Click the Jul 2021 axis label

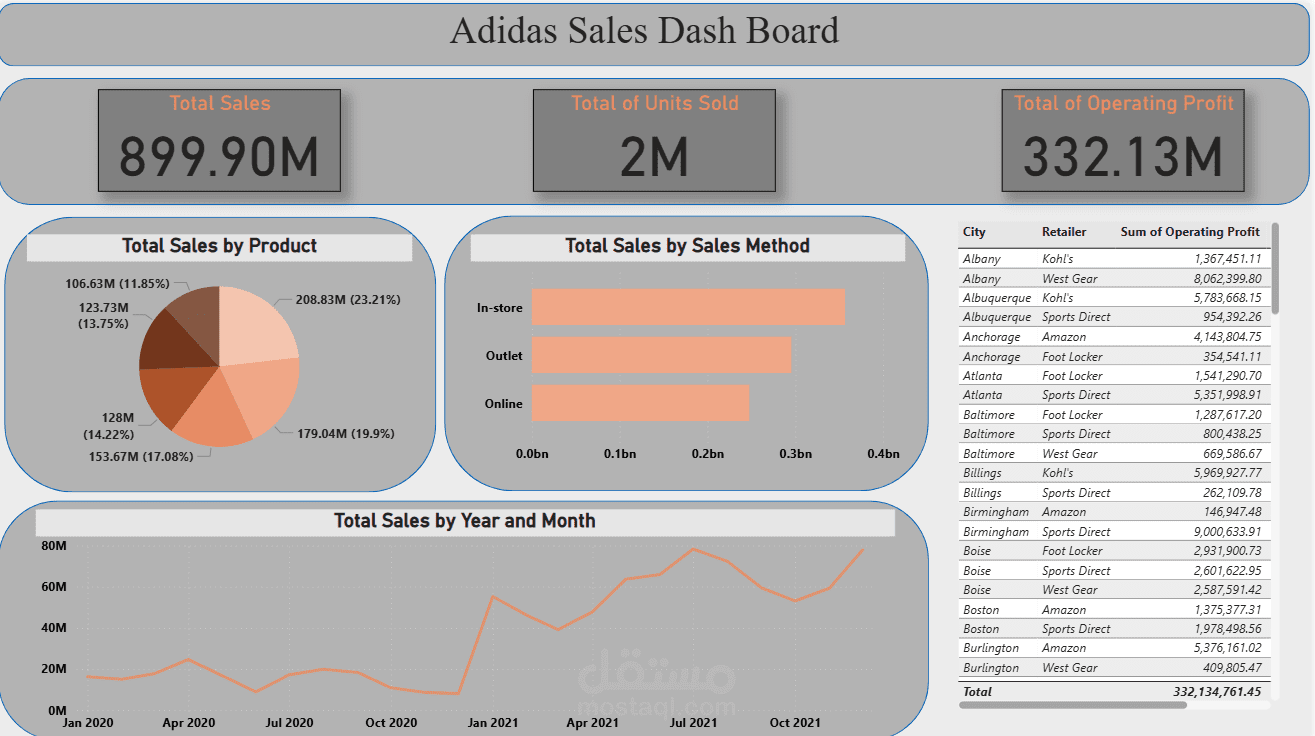click(693, 723)
